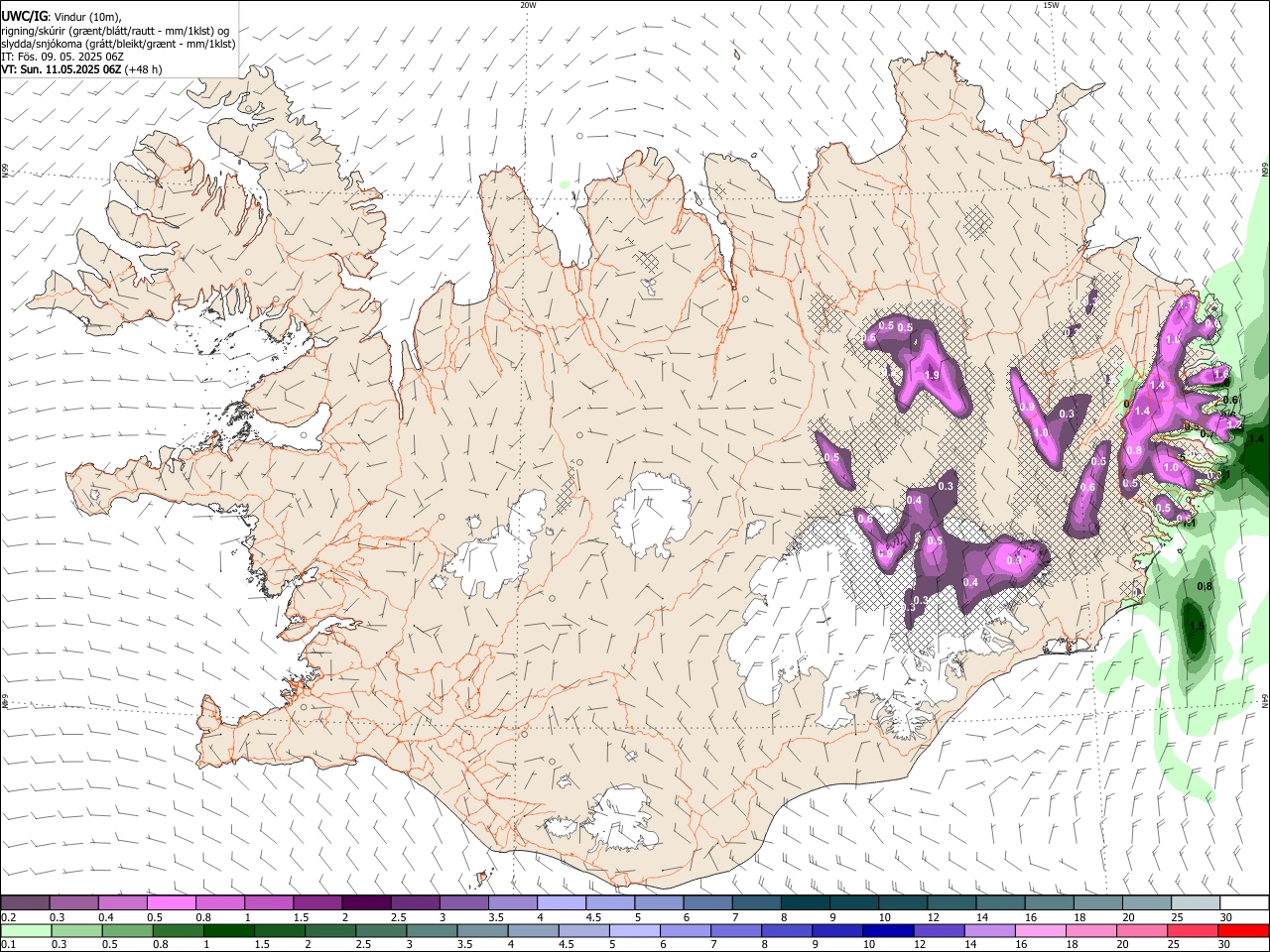Click the lightest green rain swatch between 0.1 and 0.3
1270x952 pixels.
point(26,930)
